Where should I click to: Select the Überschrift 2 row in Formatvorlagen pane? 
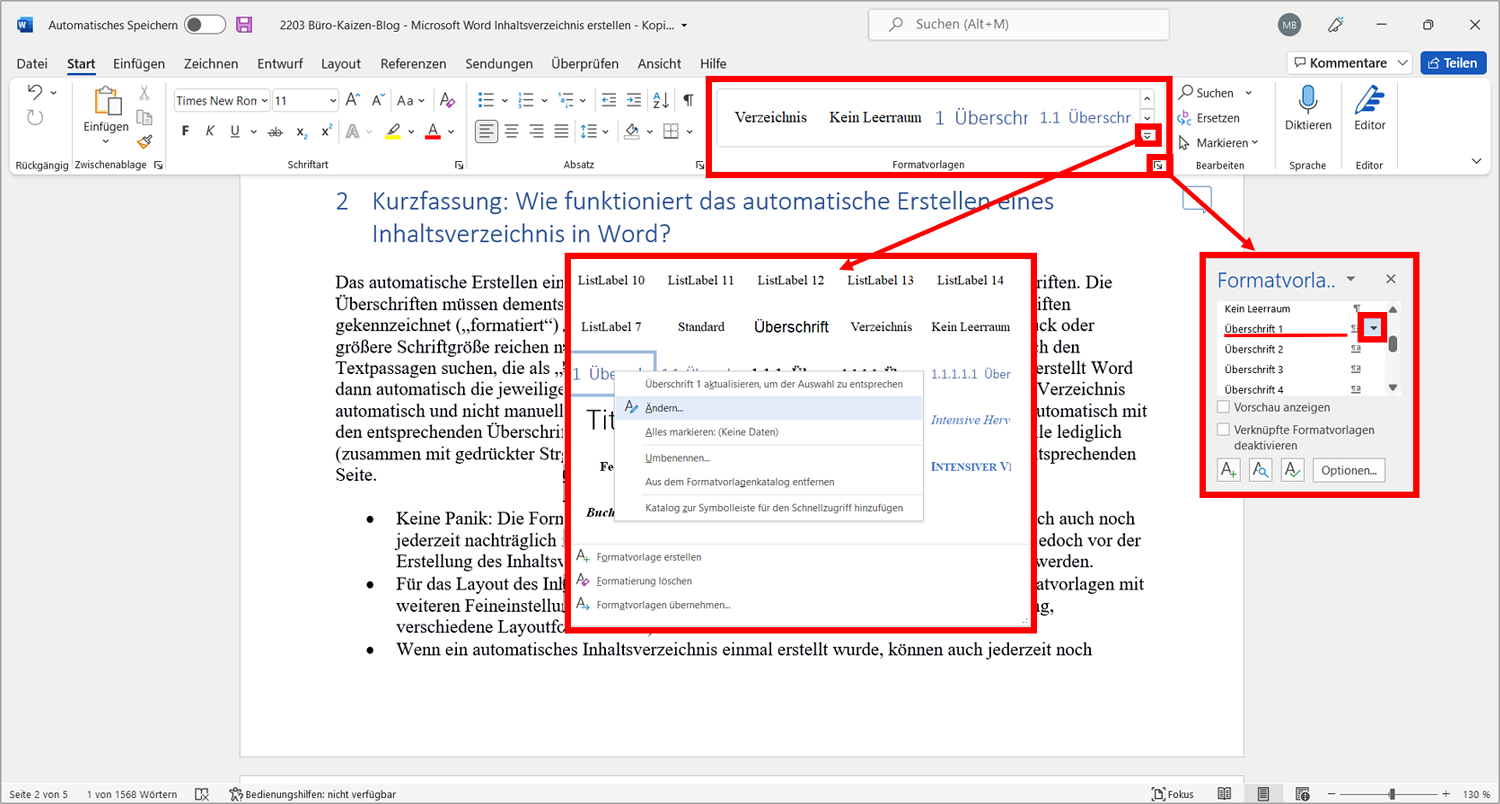[x=1294, y=349]
